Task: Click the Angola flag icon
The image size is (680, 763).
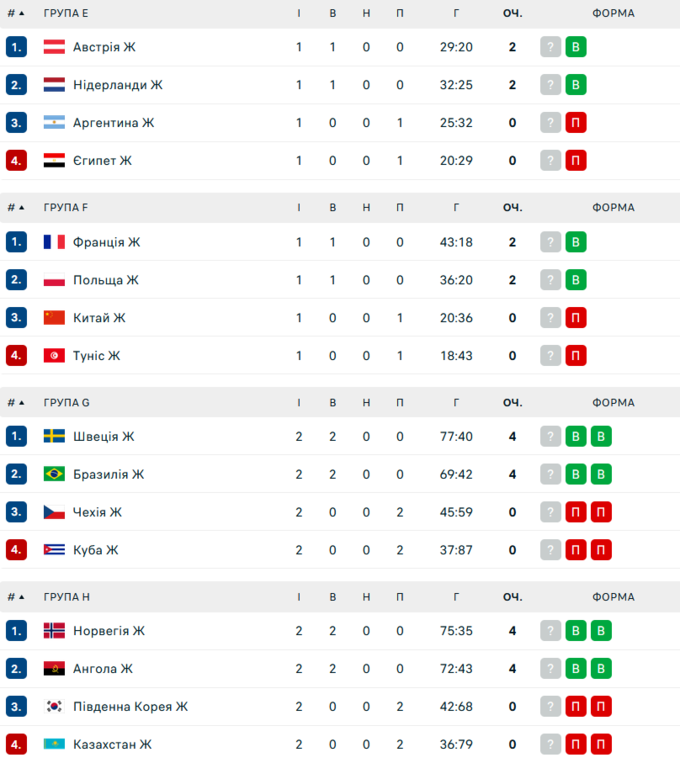Action: point(54,669)
